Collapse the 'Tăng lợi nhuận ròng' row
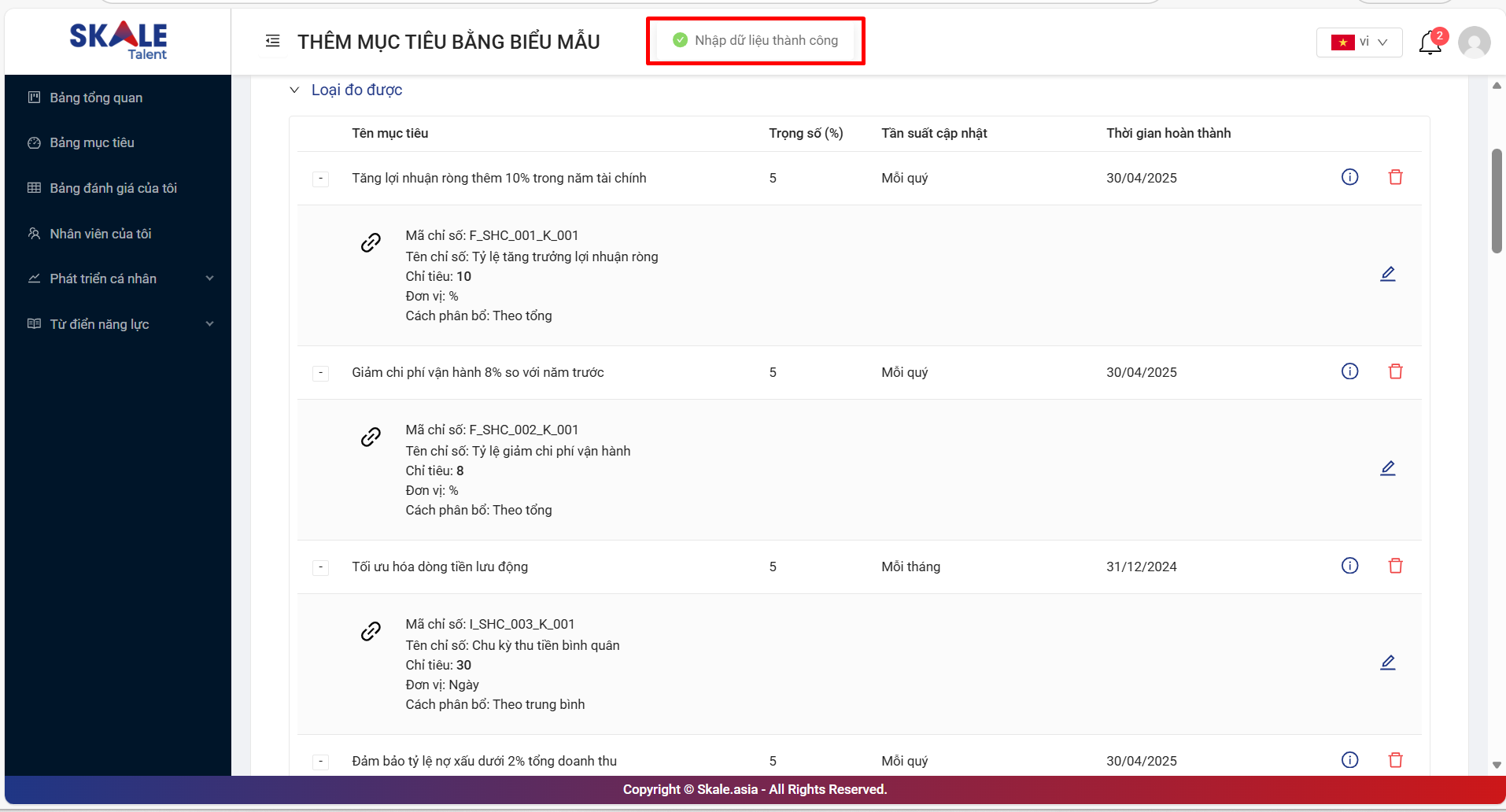The height and width of the screenshot is (812, 1506). click(321, 179)
